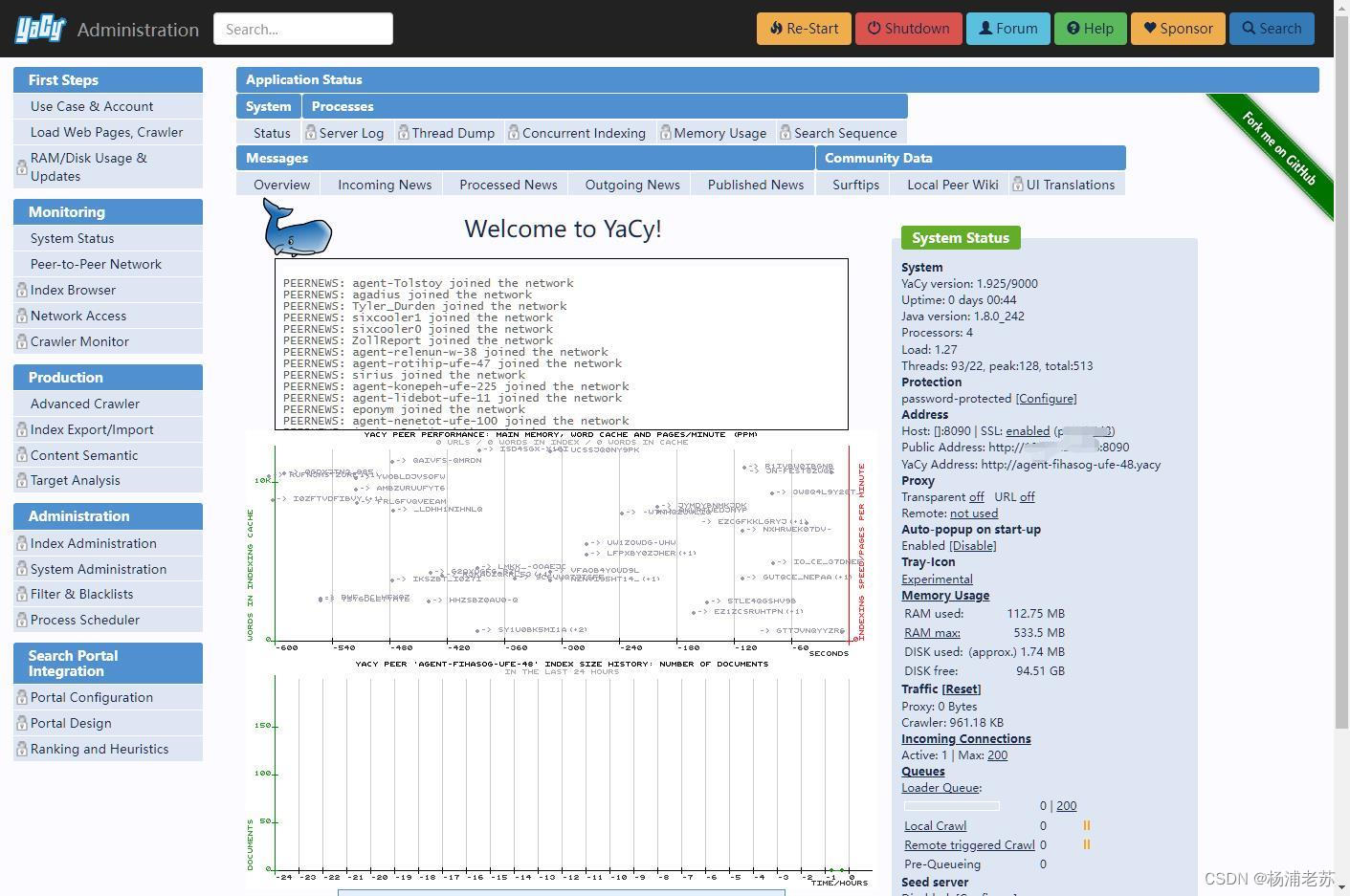The height and width of the screenshot is (896, 1350).
Task: Open the Incoming News tab
Action: tap(385, 185)
